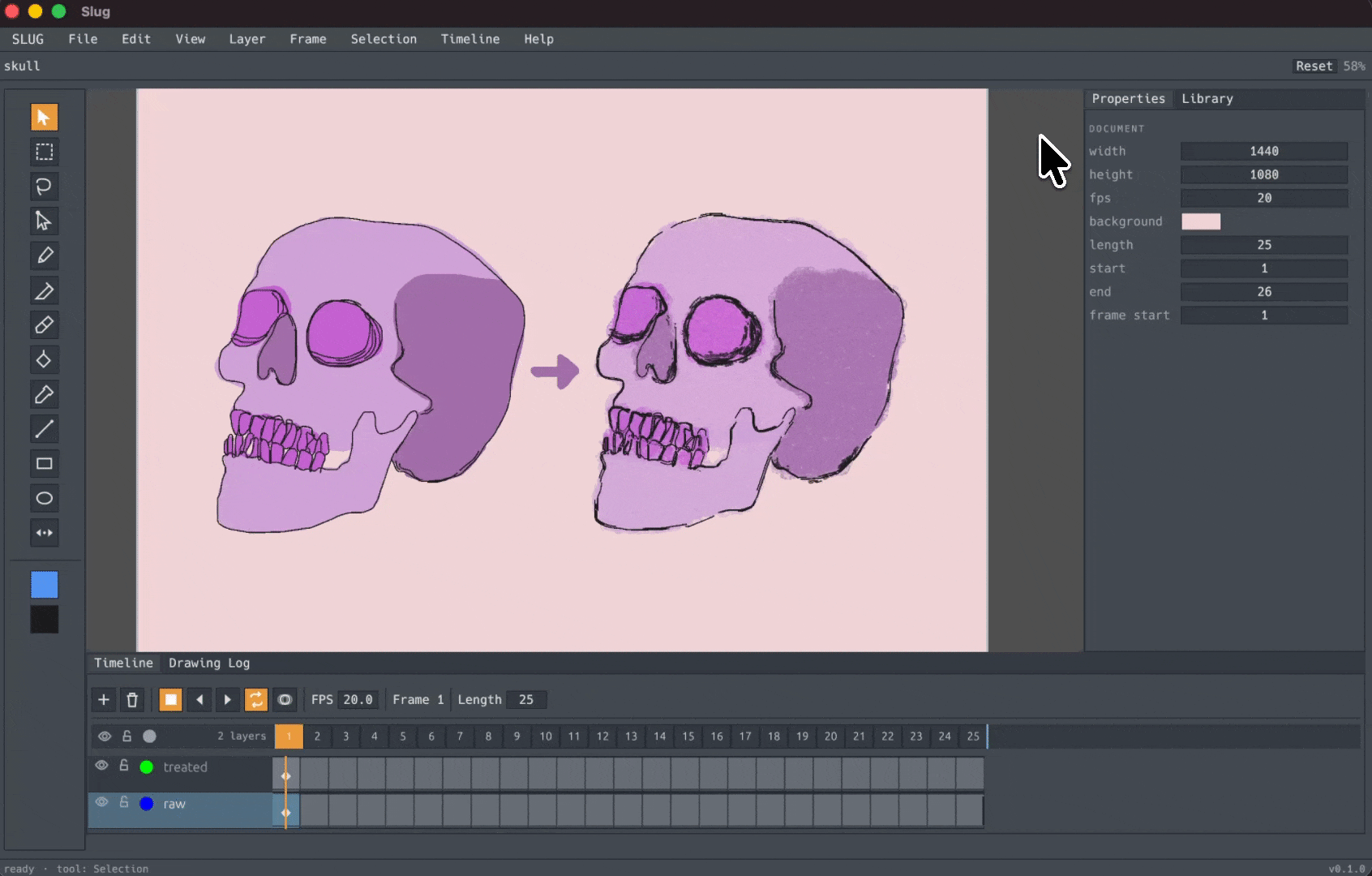Delete layer using trash icon

click(x=132, y=699)
